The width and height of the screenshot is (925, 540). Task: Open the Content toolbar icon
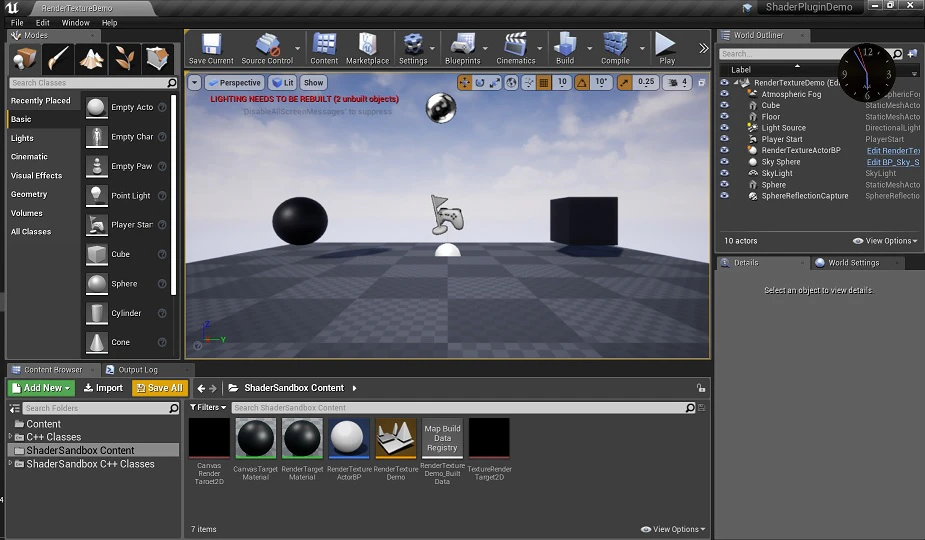(x=324, y=44)
